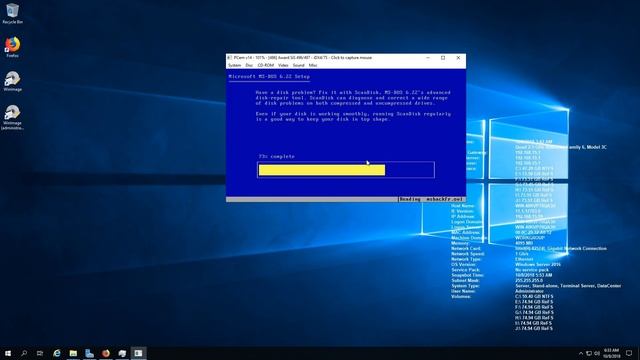Screen dimensions: 640x360
Task: Open the Video menu in PCem
Action: 283,65
